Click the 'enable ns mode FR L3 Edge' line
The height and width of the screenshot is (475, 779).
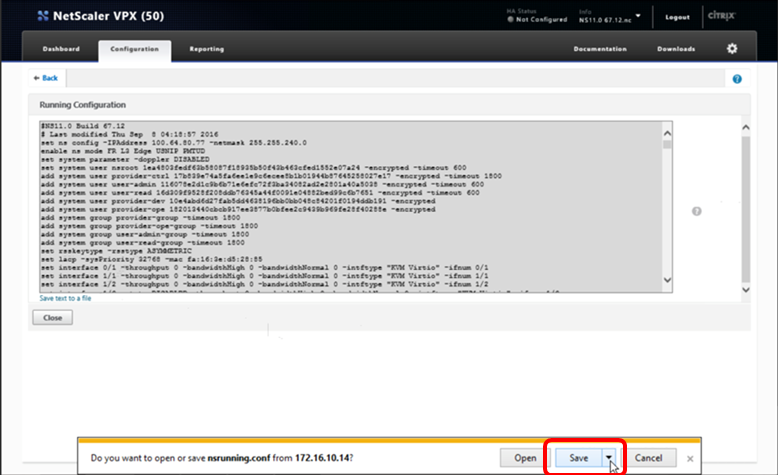tap(122, 151)
